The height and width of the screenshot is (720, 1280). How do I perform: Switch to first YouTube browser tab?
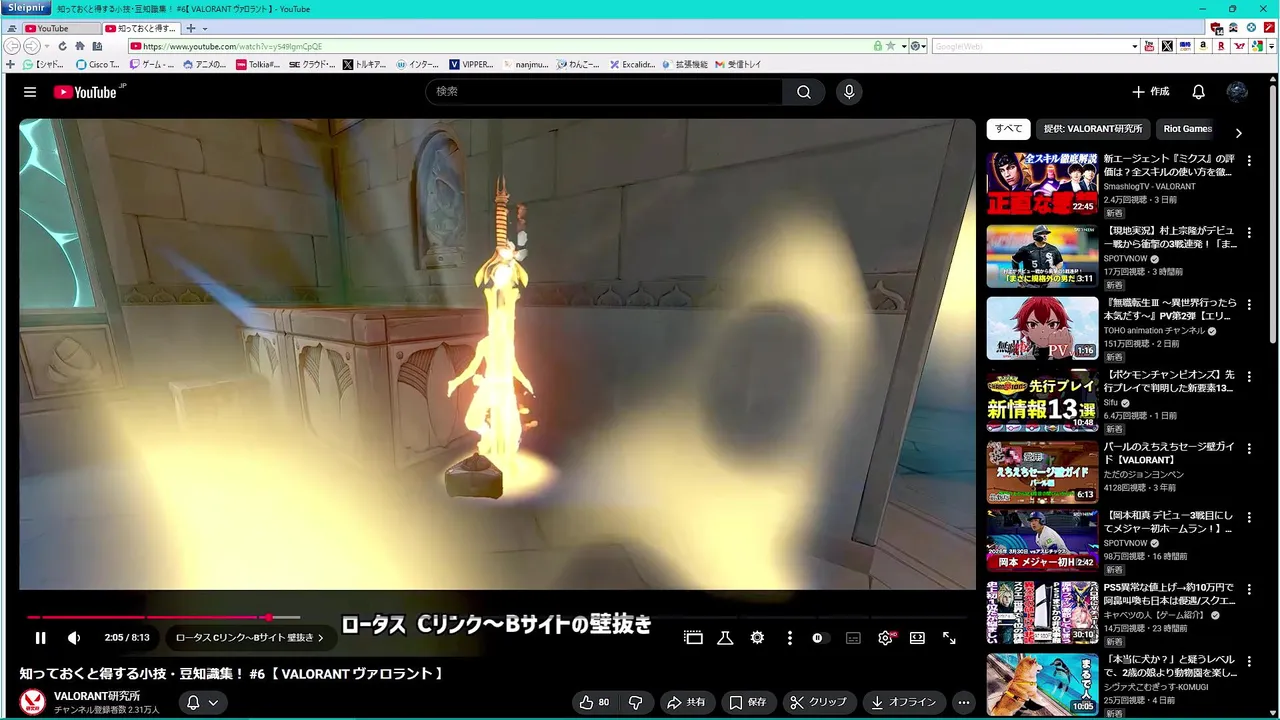point(61,29)
